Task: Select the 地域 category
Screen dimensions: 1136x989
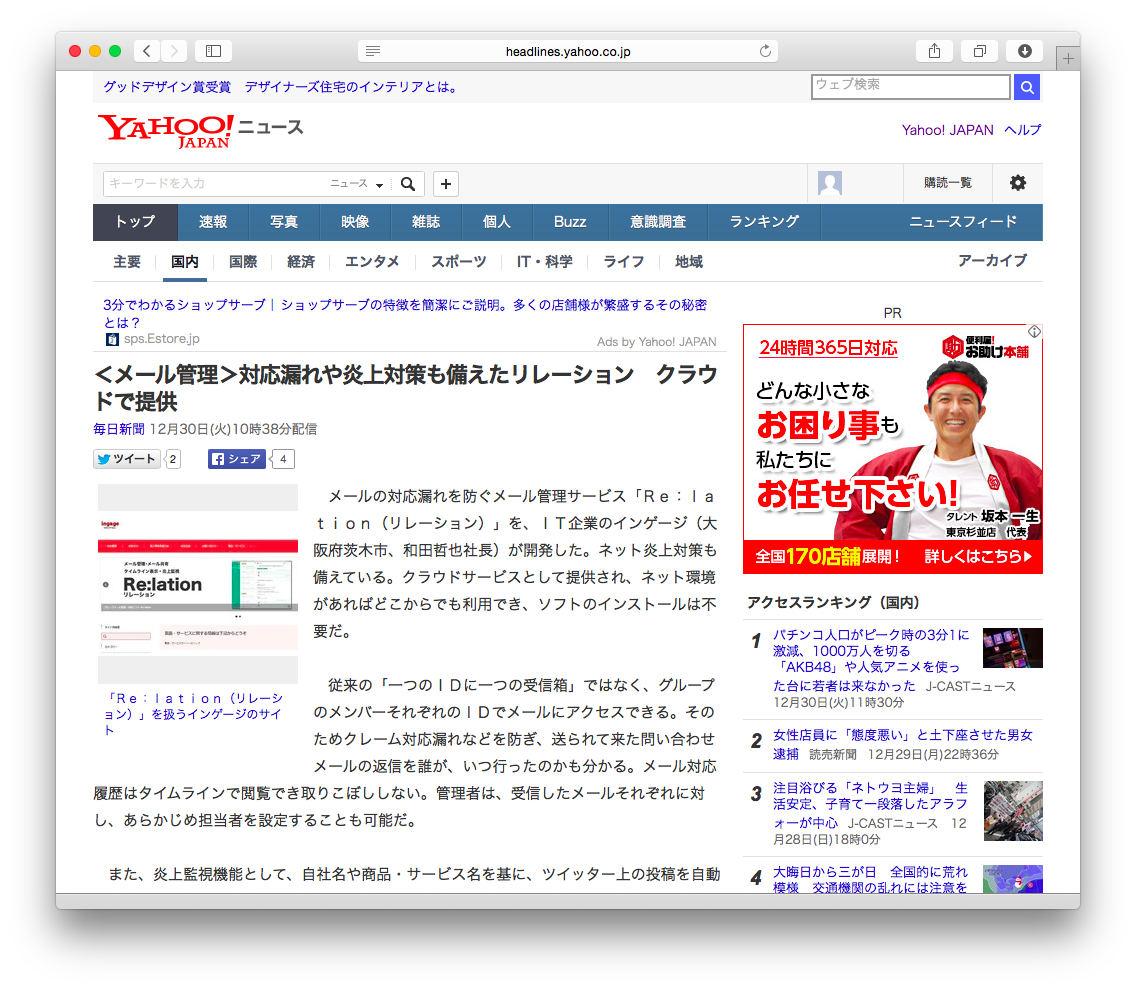Action: click(689, 262)
